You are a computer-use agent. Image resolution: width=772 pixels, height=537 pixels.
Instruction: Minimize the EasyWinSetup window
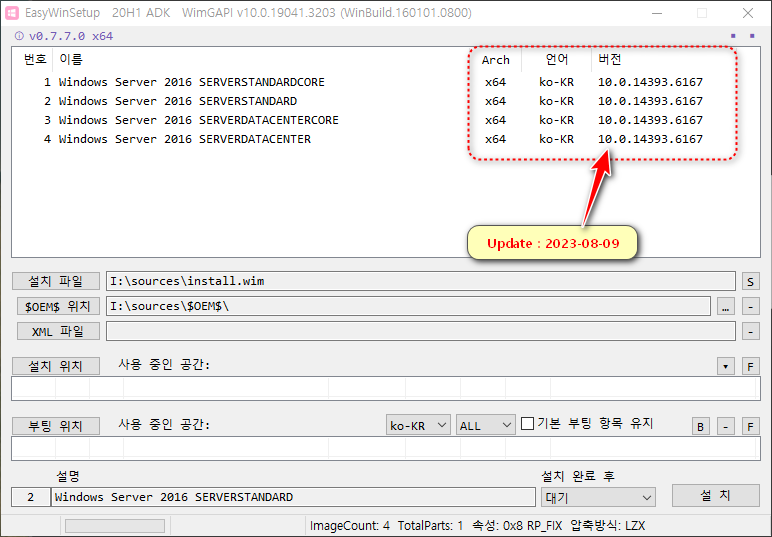[657, 13]
